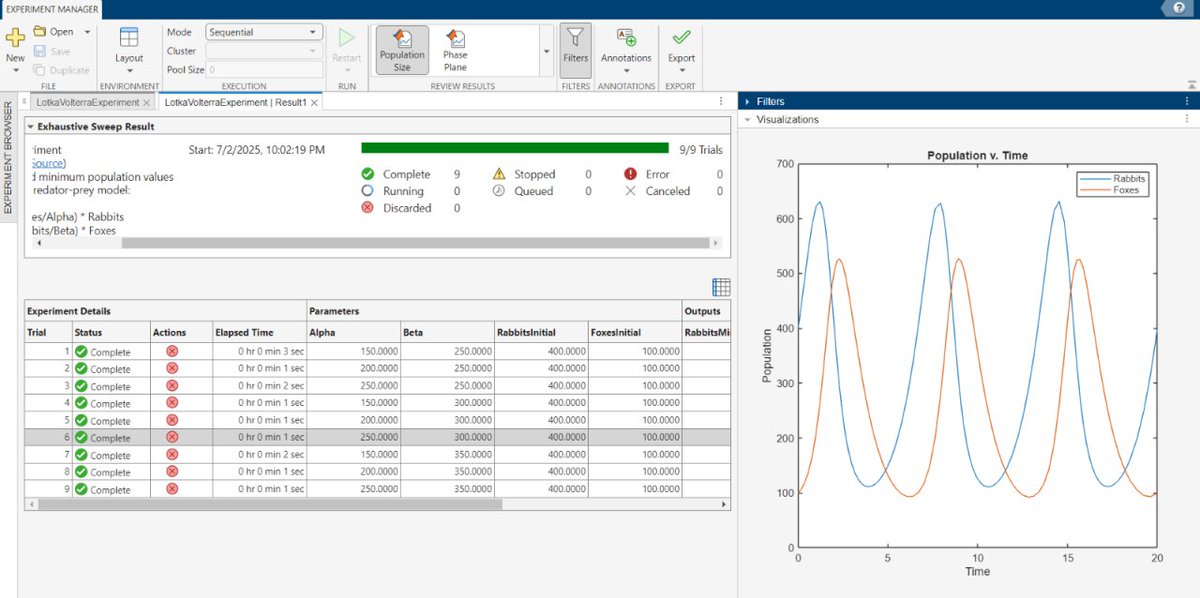Discard trial 1 using red X icon
The image size is (1200, 598).
click(x=172, y=352)
